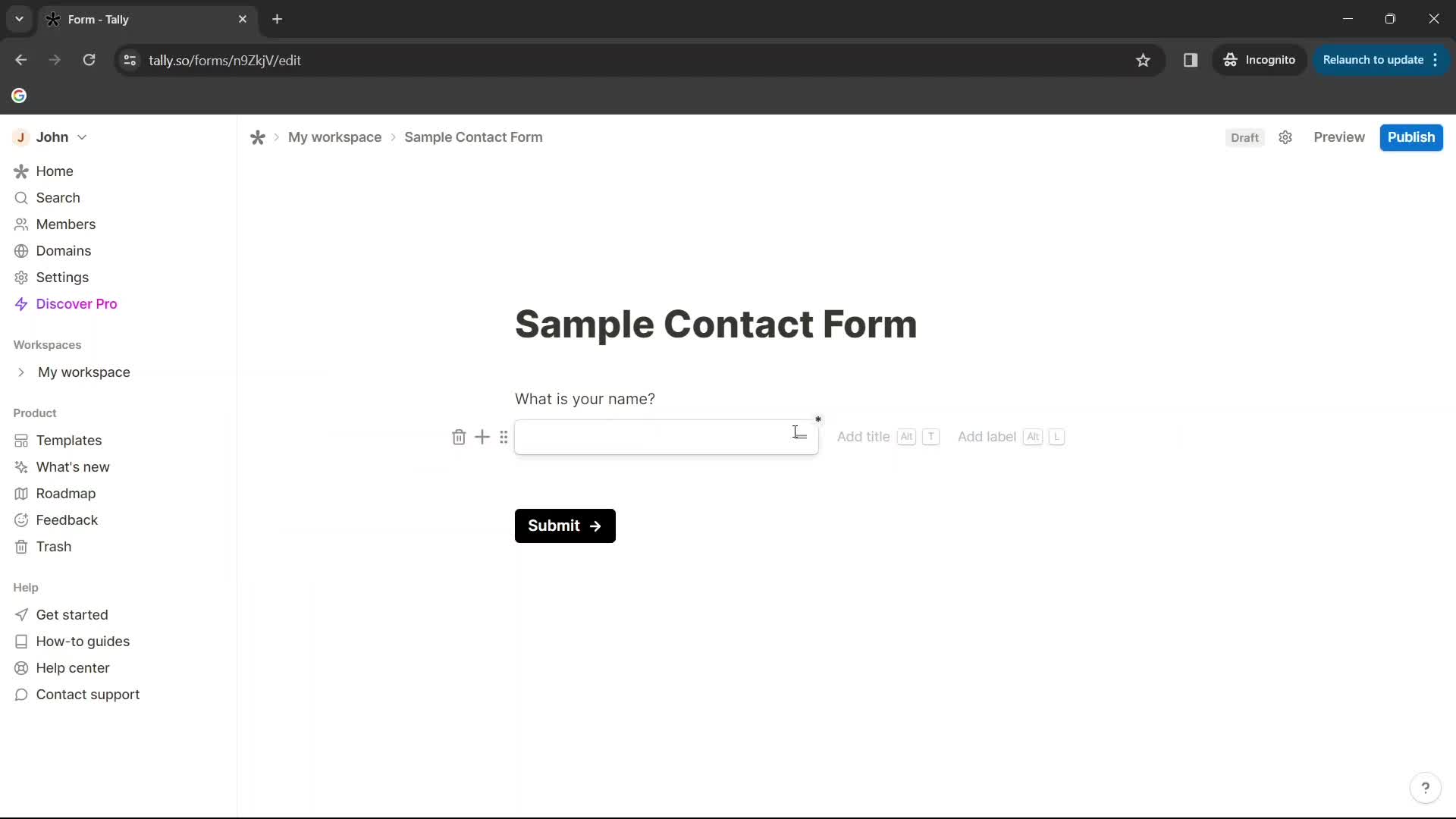Click the Publish button
The width and height of the screenshot is (1456, 819).
click(1411, 137)
